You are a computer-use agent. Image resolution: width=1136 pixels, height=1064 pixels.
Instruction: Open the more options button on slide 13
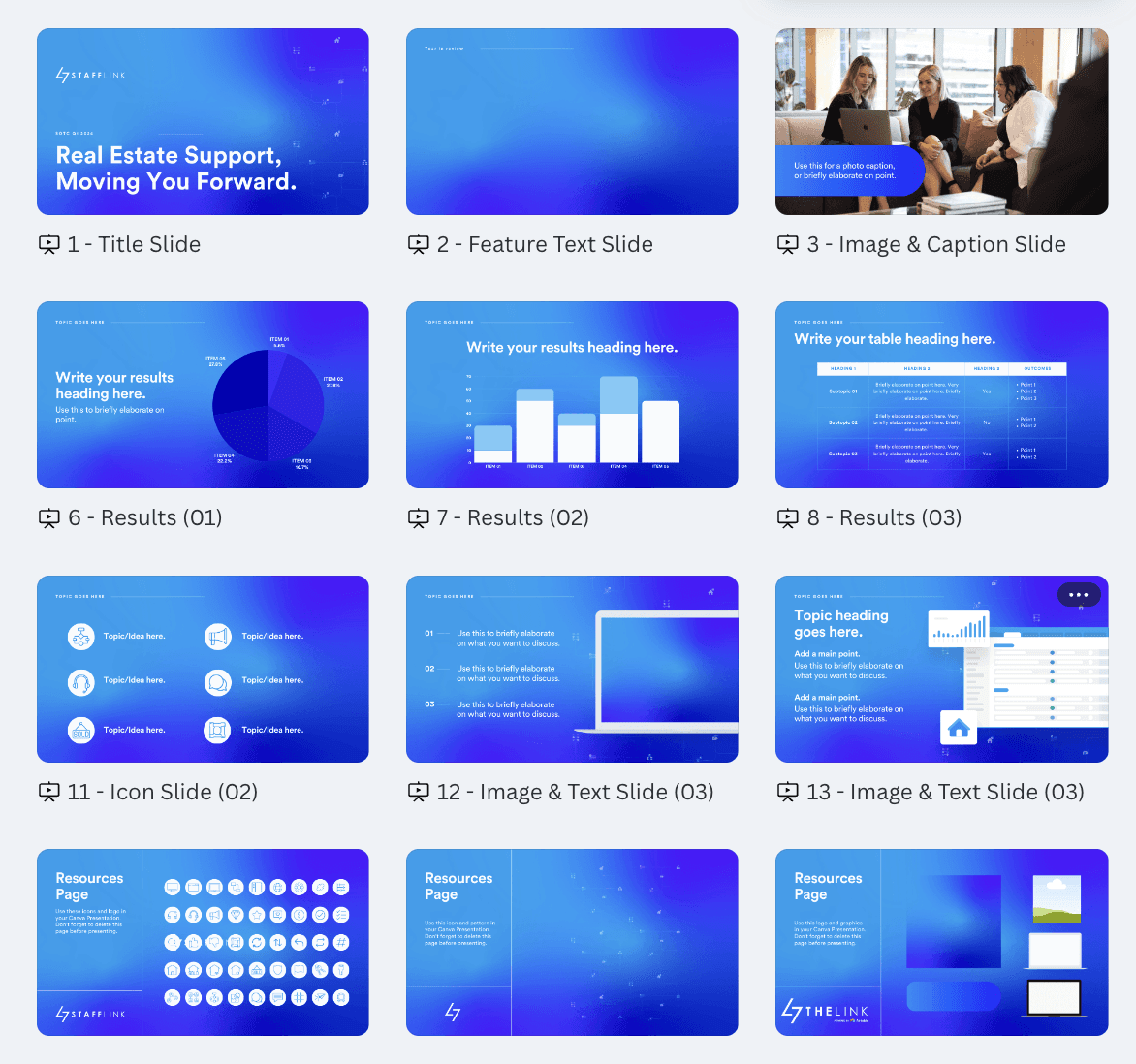[1079, 595]
